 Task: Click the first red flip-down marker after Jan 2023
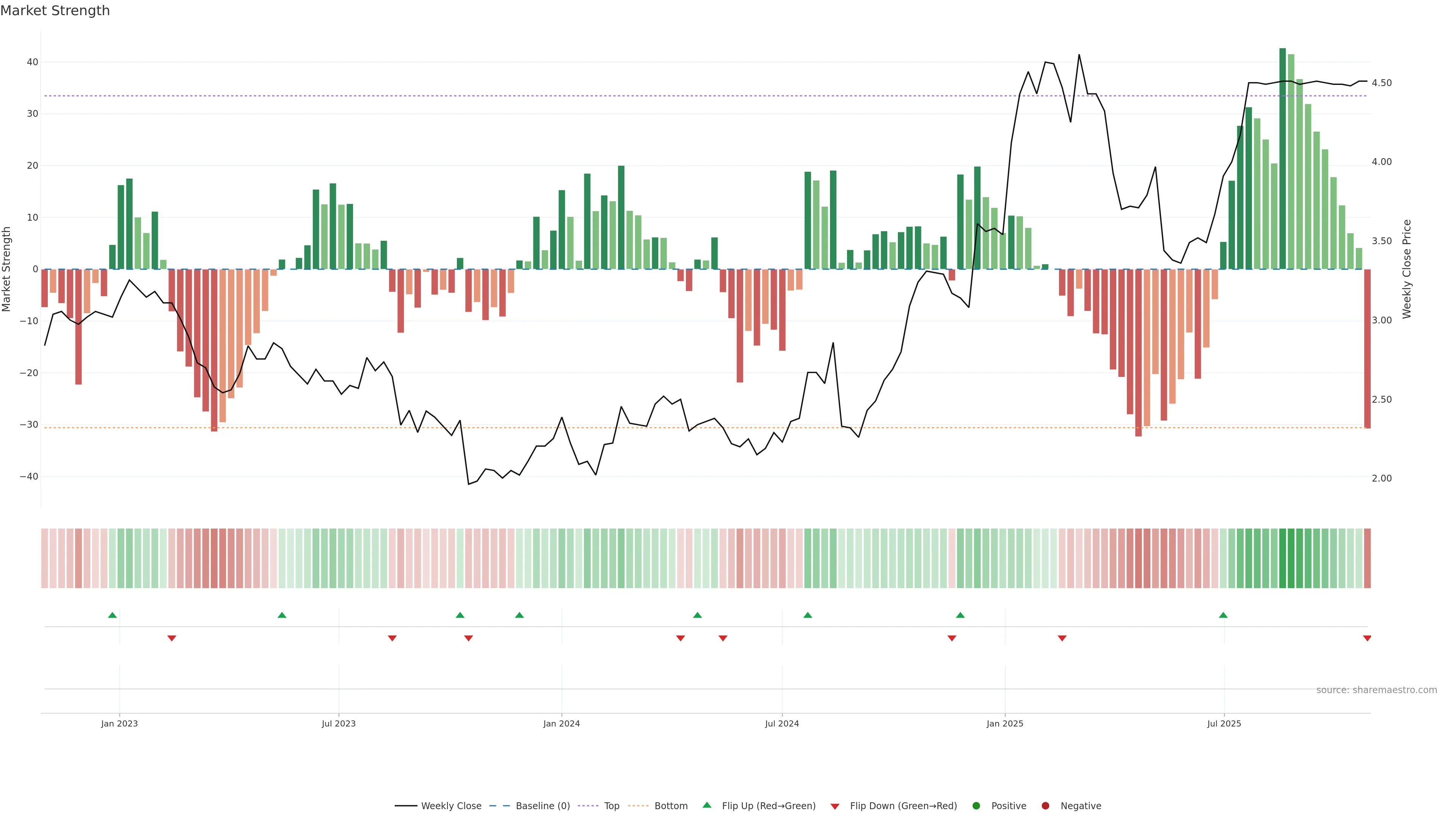(x=172, y=638)
